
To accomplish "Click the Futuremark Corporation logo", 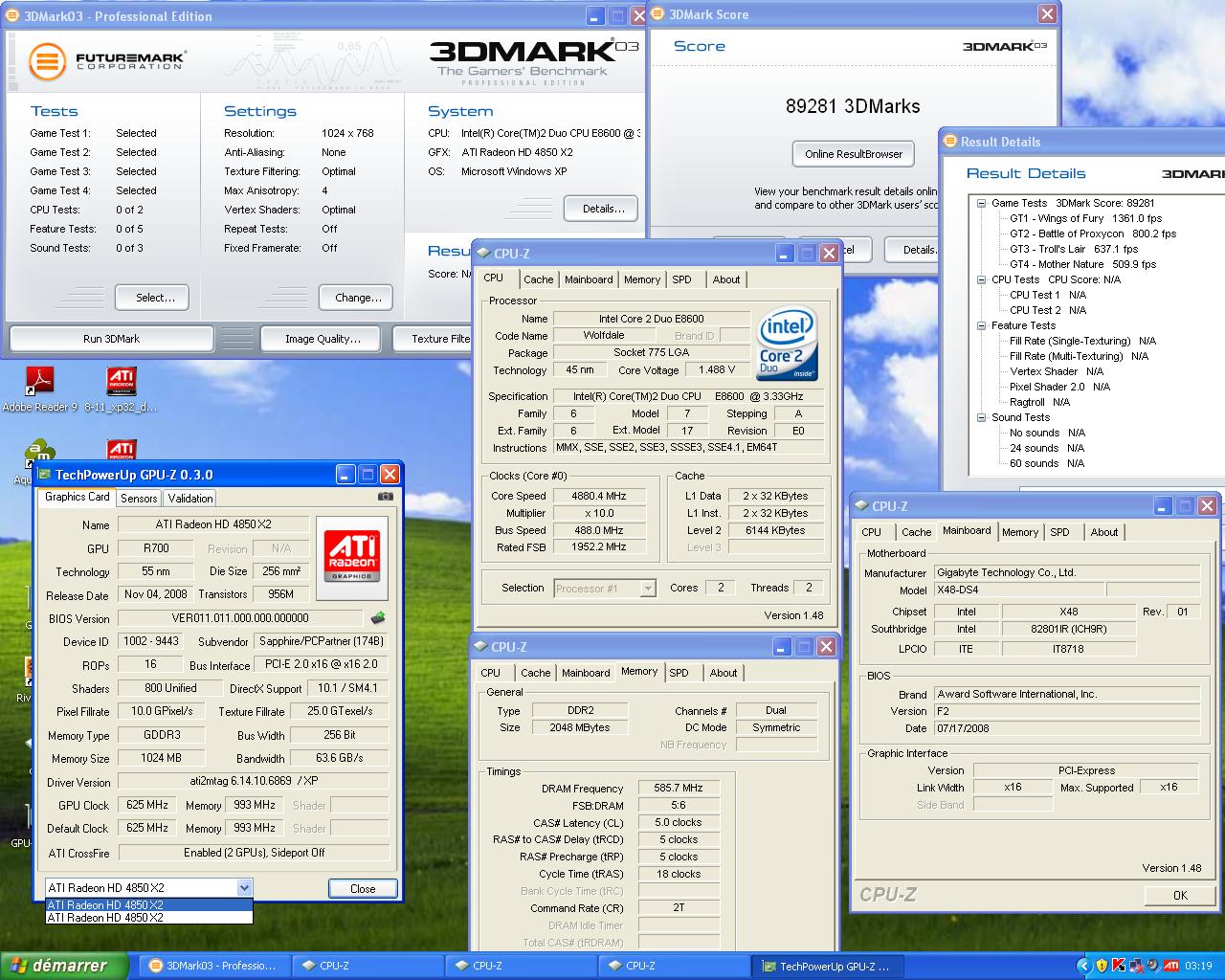I will pos(106,61).
